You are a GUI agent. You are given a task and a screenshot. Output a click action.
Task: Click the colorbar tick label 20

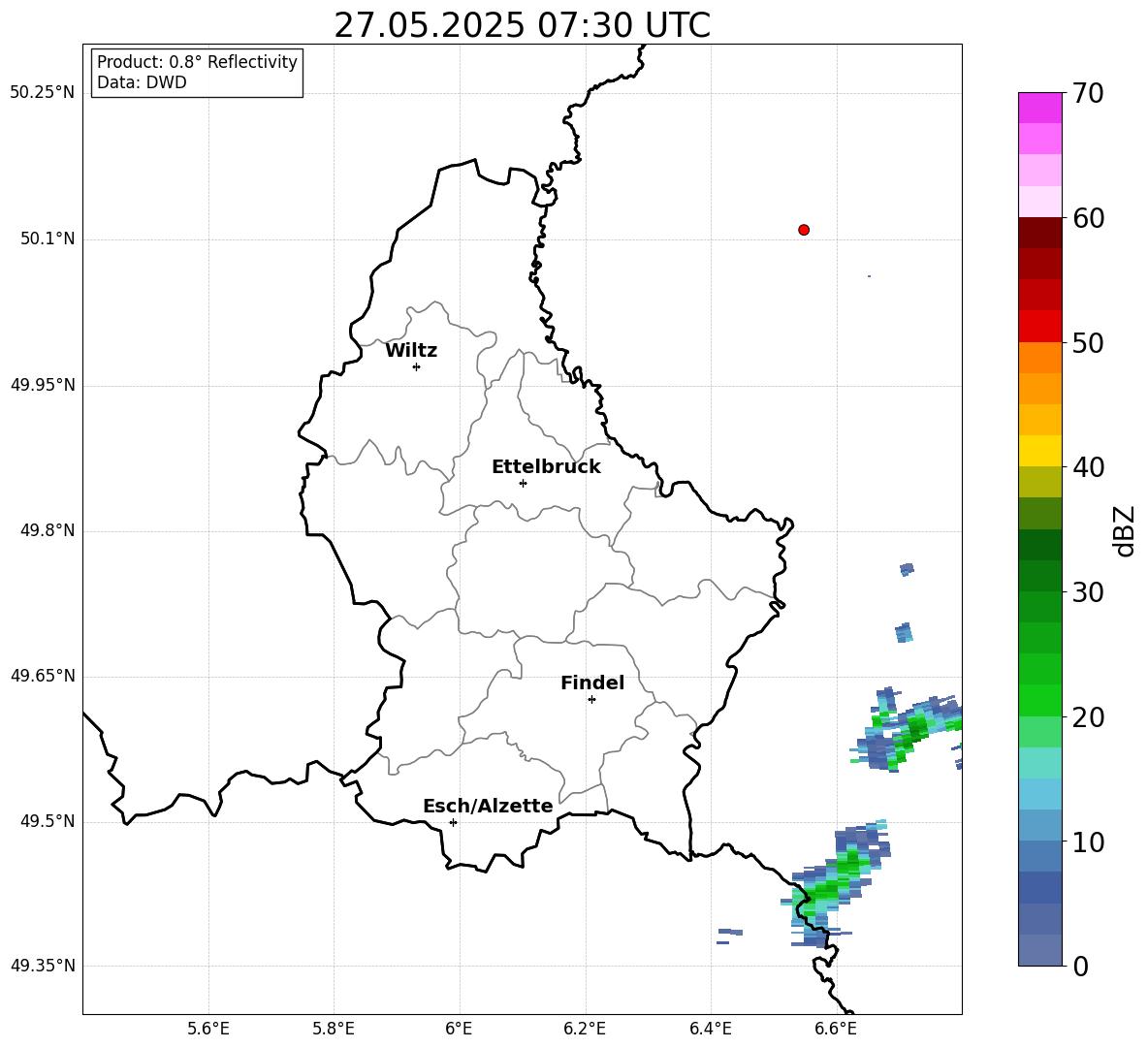coord(1088,717)
